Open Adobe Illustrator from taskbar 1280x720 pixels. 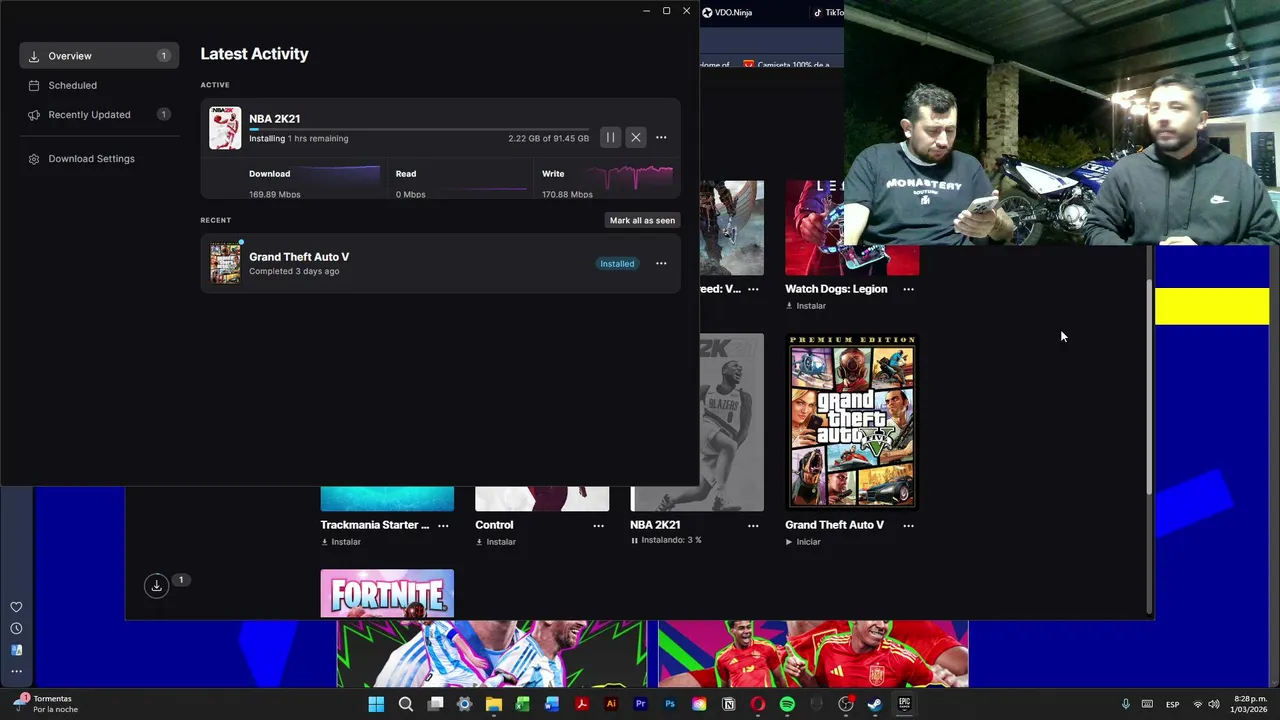click(x=611, y=704)
